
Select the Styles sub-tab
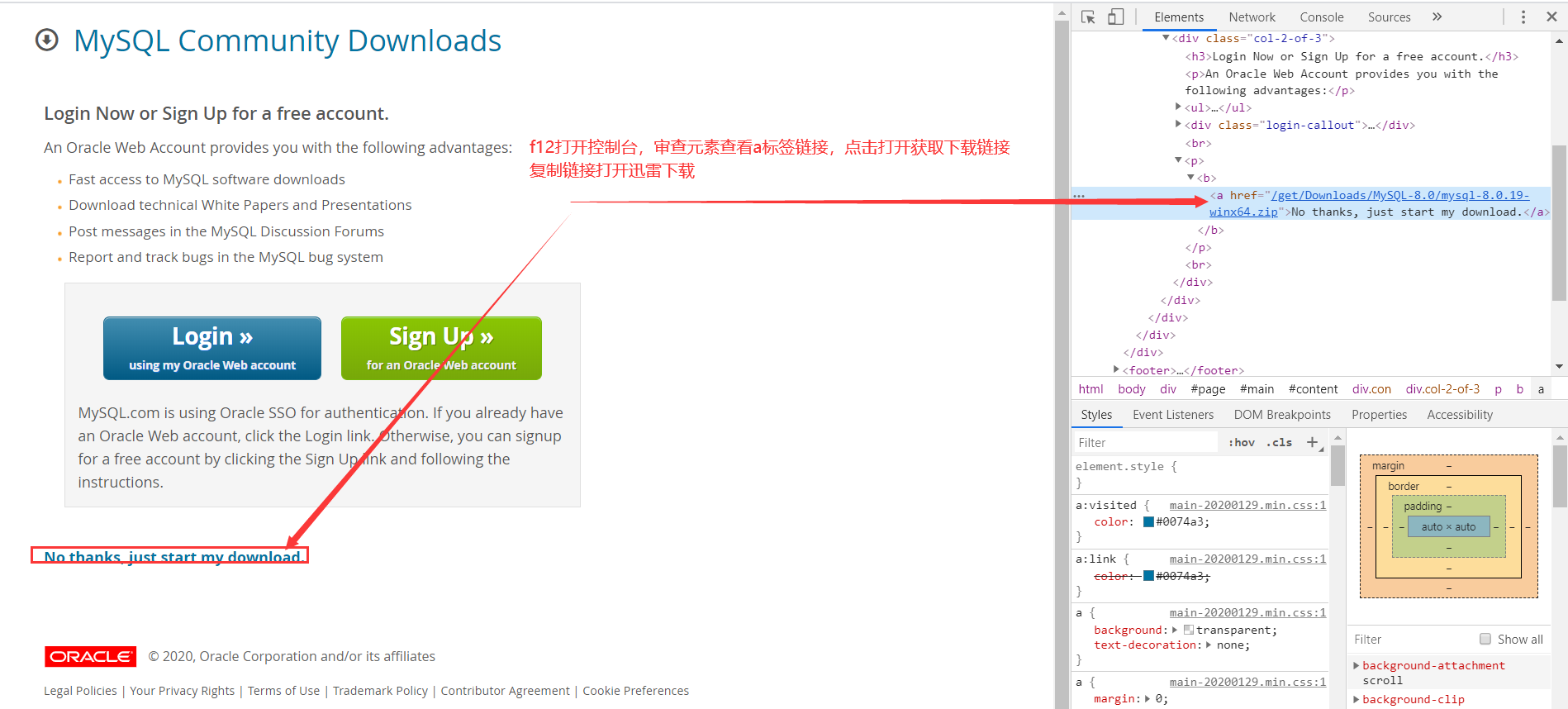pos(1096,415)
